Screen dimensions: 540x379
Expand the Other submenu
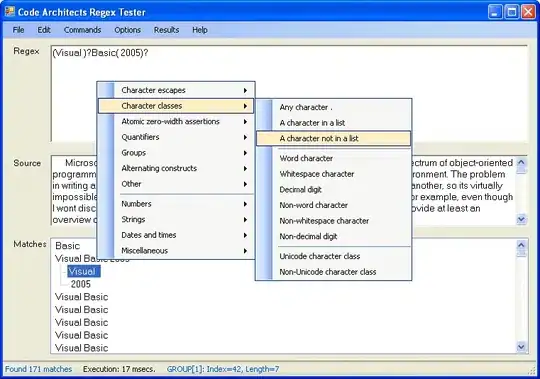(x=176, y=184)
